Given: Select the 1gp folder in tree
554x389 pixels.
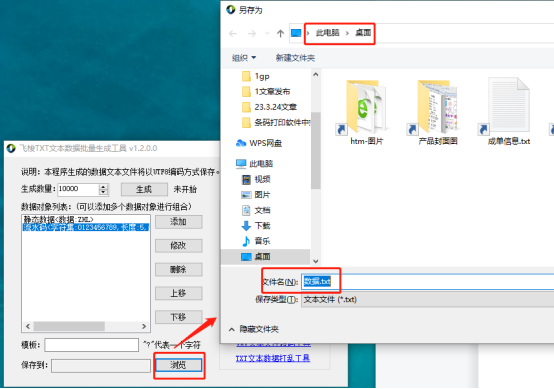Looking at the screenshot, I should tap(256, 76).
